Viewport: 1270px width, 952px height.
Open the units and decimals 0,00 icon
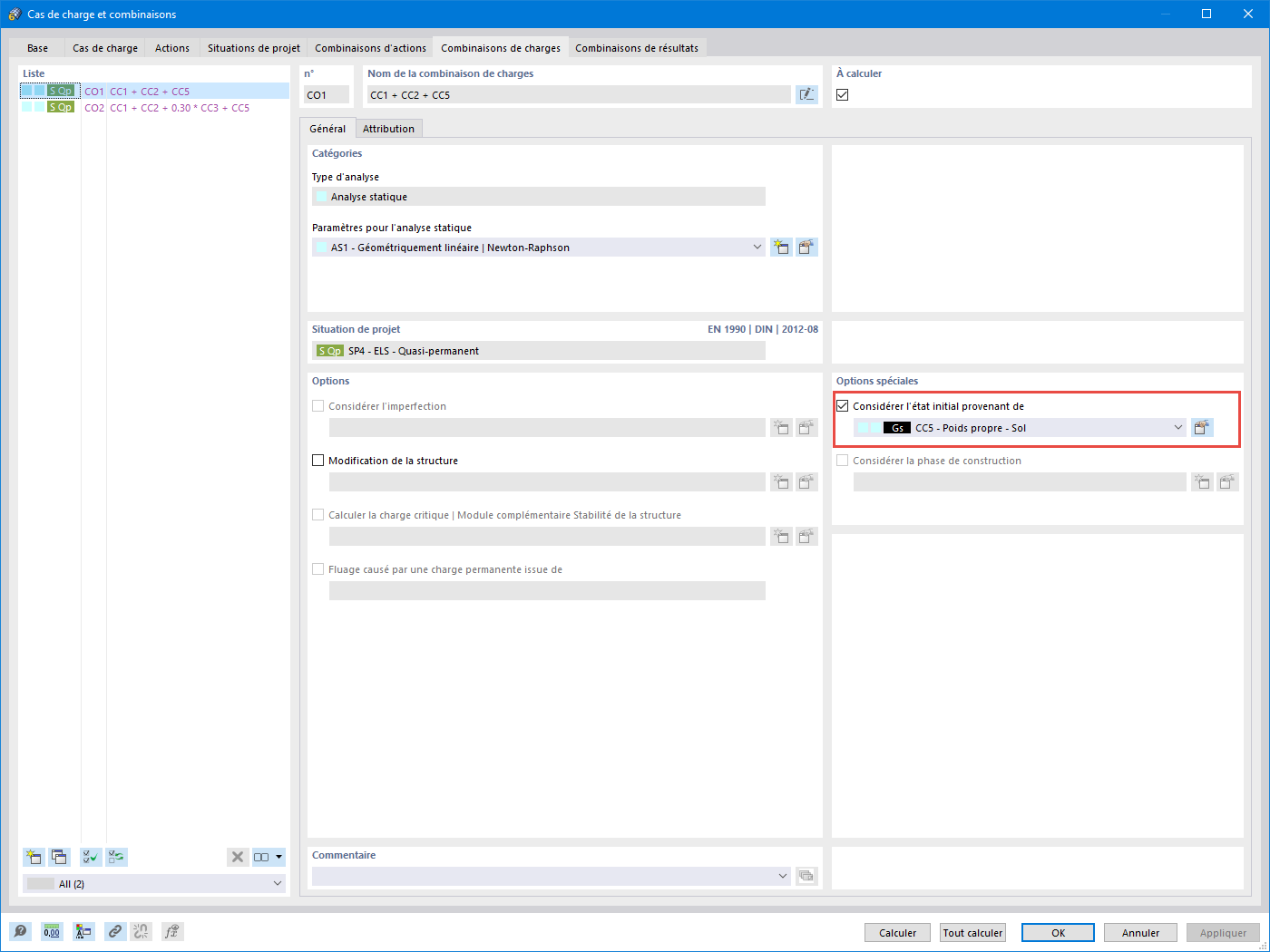coord(52,931)
